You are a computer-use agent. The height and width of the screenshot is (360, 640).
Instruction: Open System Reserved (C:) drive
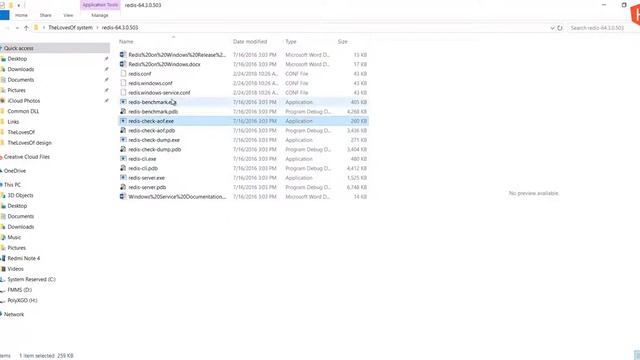click(31, 280)
